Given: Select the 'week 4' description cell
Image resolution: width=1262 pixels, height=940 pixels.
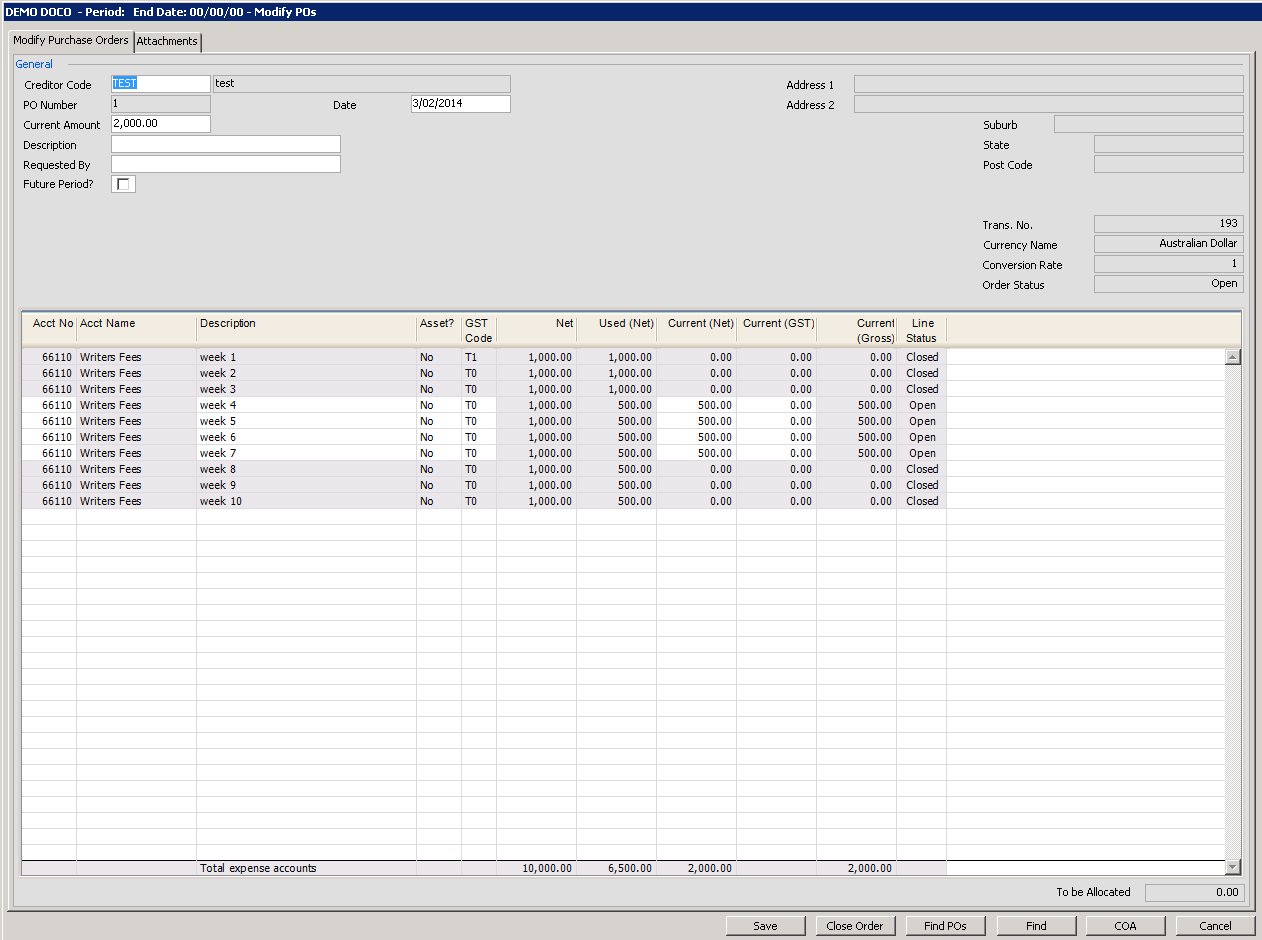Looking at the screenshot, I should coord(307,405).
